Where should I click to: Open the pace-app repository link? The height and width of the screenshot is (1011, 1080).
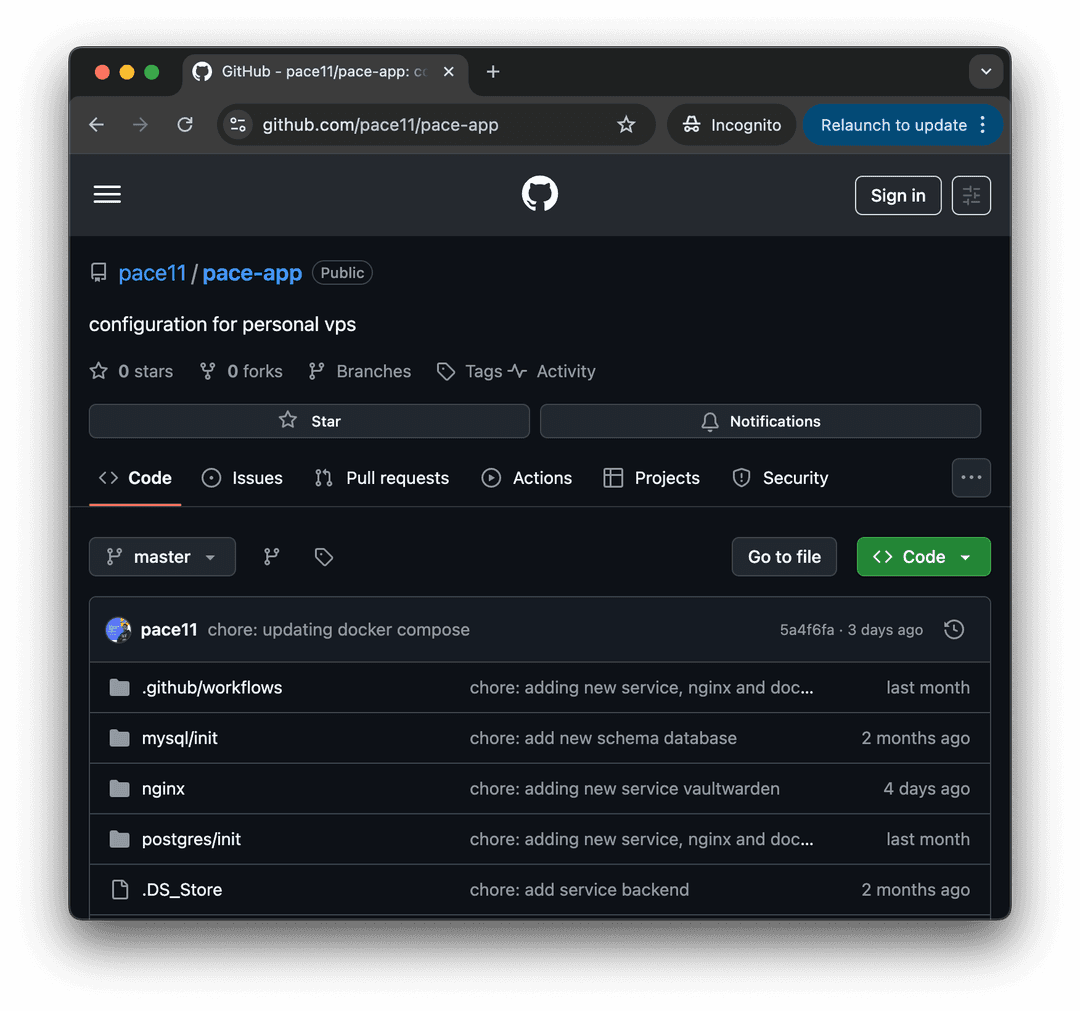point(252,273)
